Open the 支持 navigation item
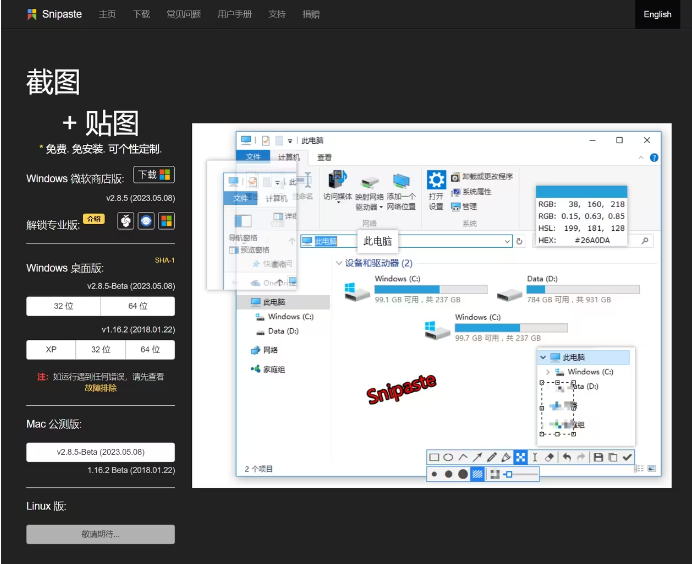This screenshot has width=692, height=564. click(x=277, y=14)
